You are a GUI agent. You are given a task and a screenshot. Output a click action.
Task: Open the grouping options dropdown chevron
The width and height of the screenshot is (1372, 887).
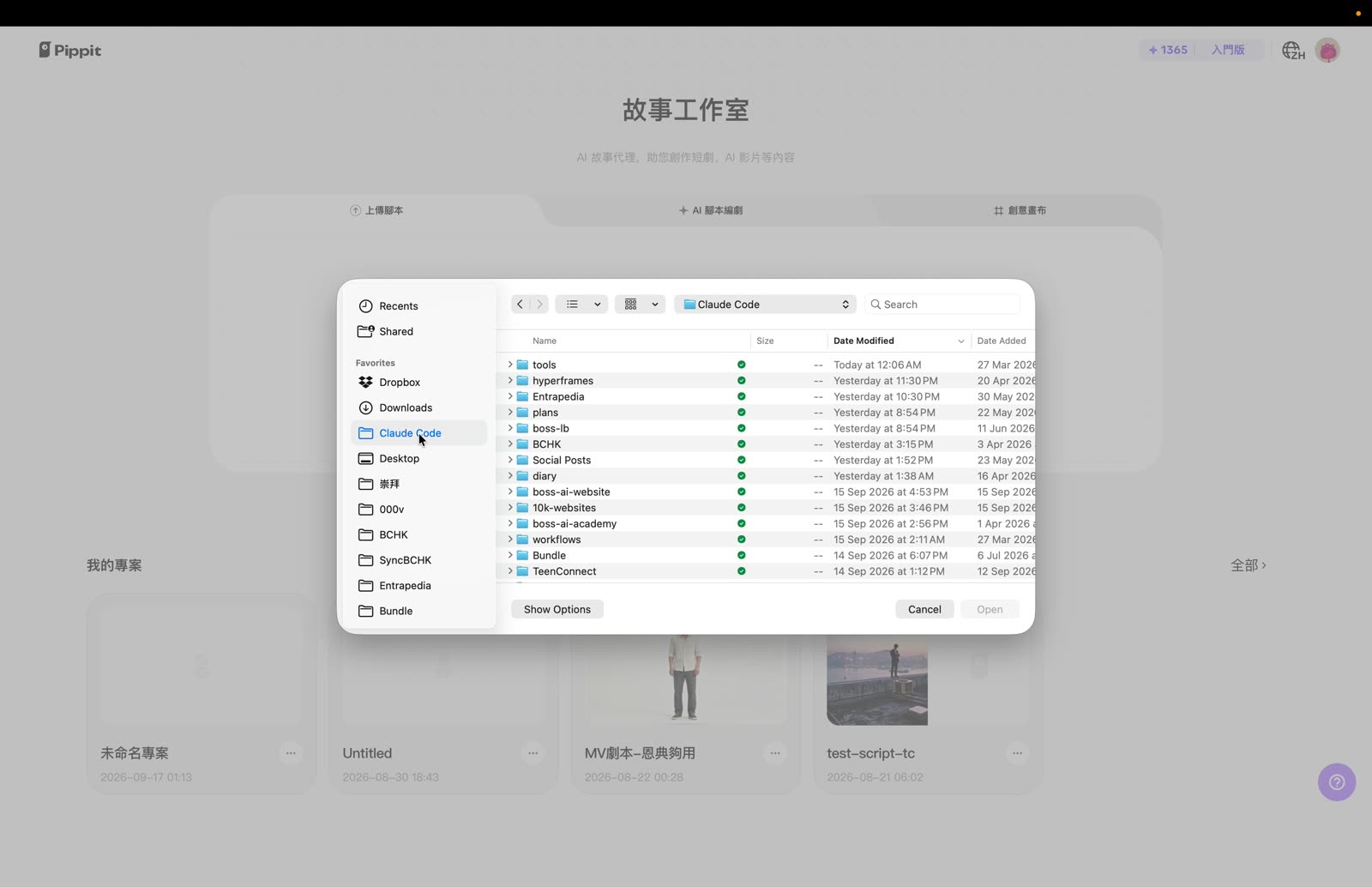click(655, 305)
